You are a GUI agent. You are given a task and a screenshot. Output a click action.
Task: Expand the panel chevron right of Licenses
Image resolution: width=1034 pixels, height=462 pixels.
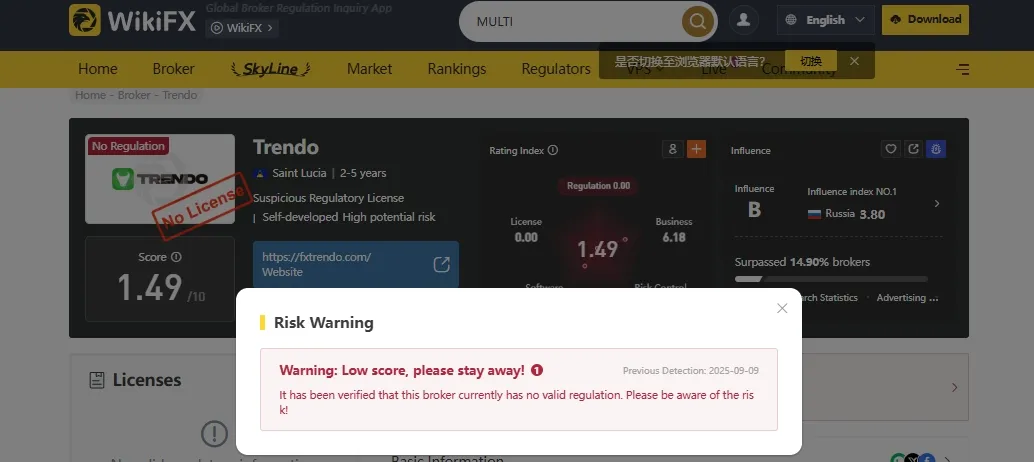pyautogui.click(x=954, y=388)
